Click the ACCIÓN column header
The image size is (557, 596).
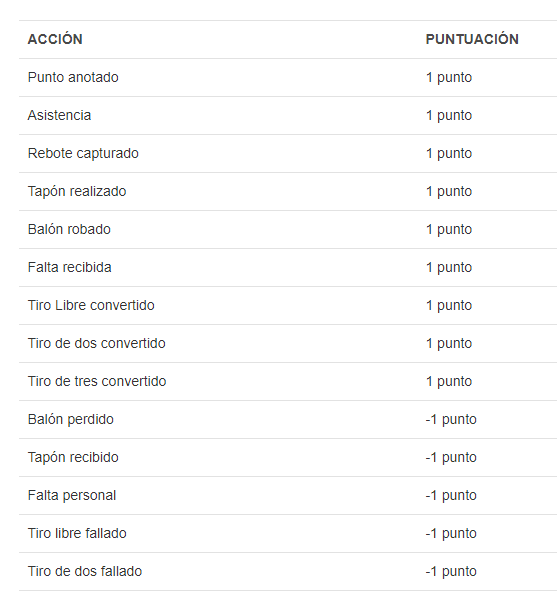(x=55, y=39)
